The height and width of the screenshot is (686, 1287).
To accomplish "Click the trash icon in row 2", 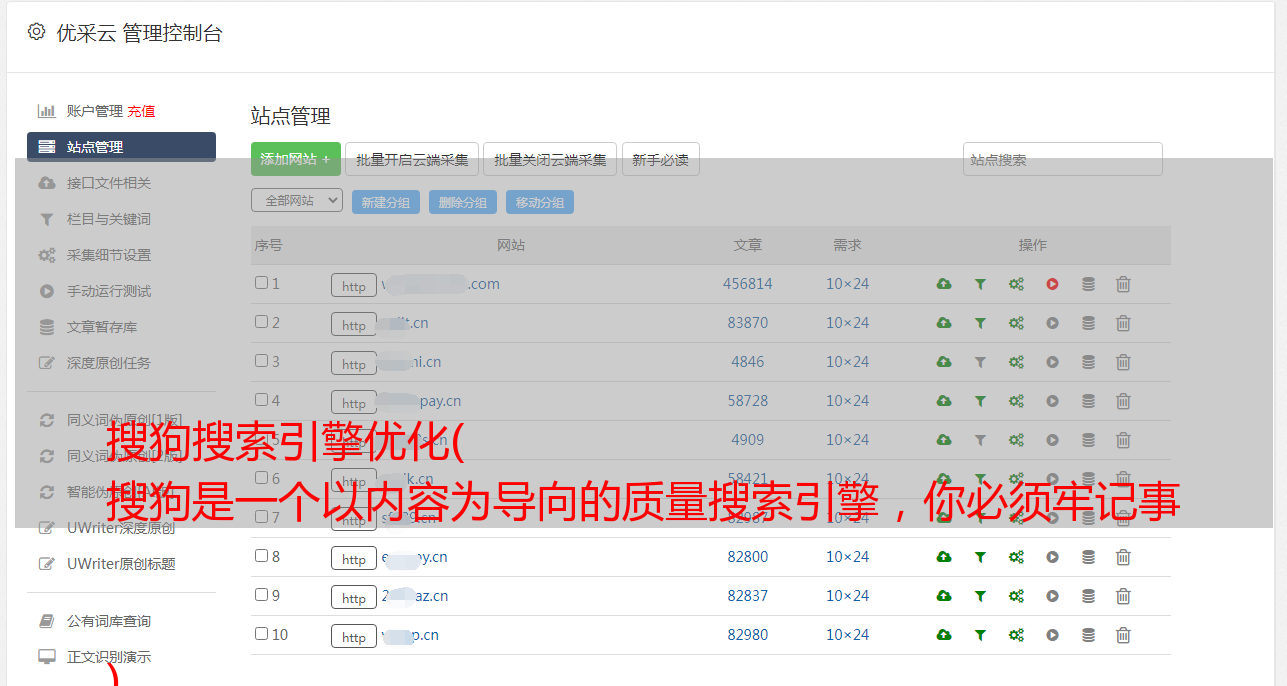I will 1123,323.
